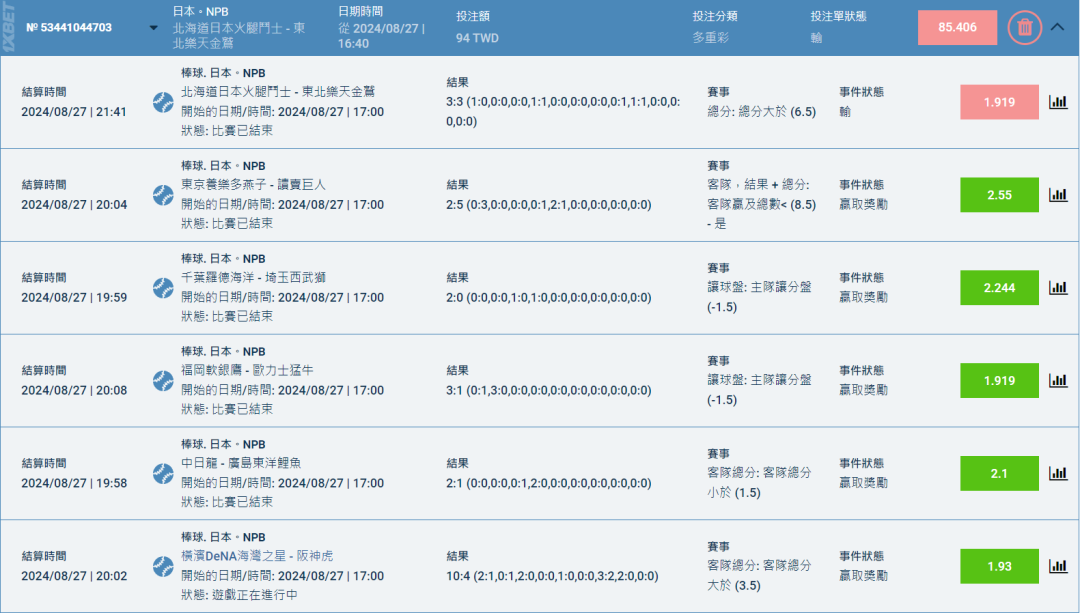Click bet type 多重彩 in header
Image resolution: width=1080 pixels, height=613 pixels.
pos(711,38)
